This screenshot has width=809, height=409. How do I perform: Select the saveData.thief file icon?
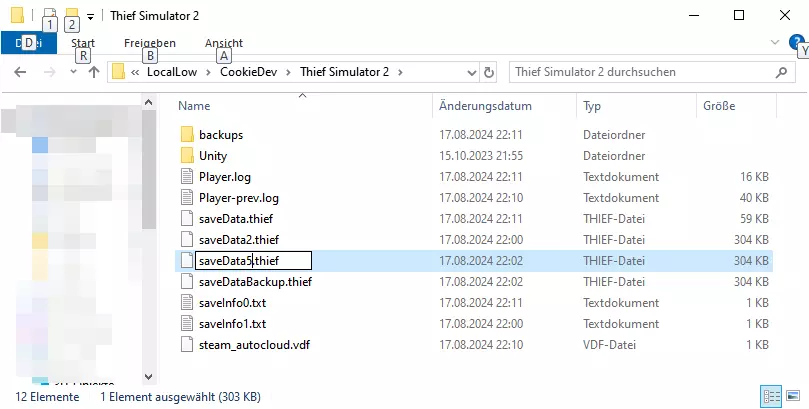point(187,219)
